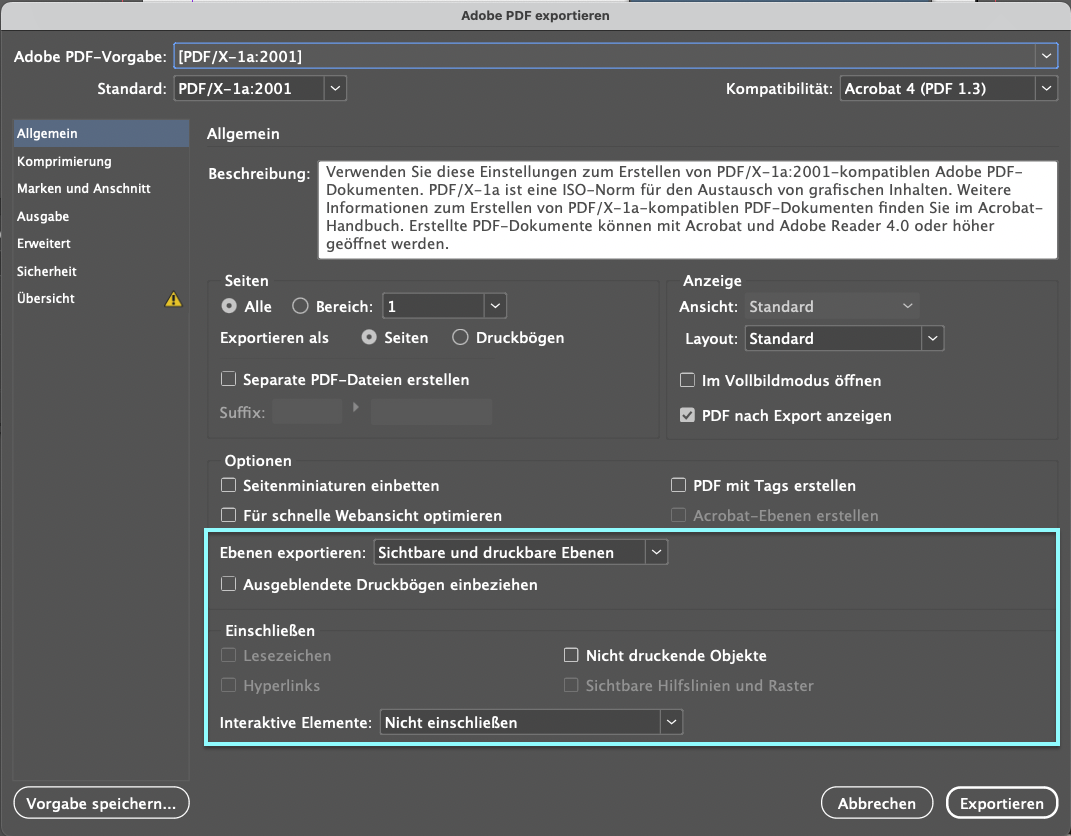The width and height of the screenshot is (1071, 836).
Task: Choose export as Druckbögen radio button
Action: point(460,337)
